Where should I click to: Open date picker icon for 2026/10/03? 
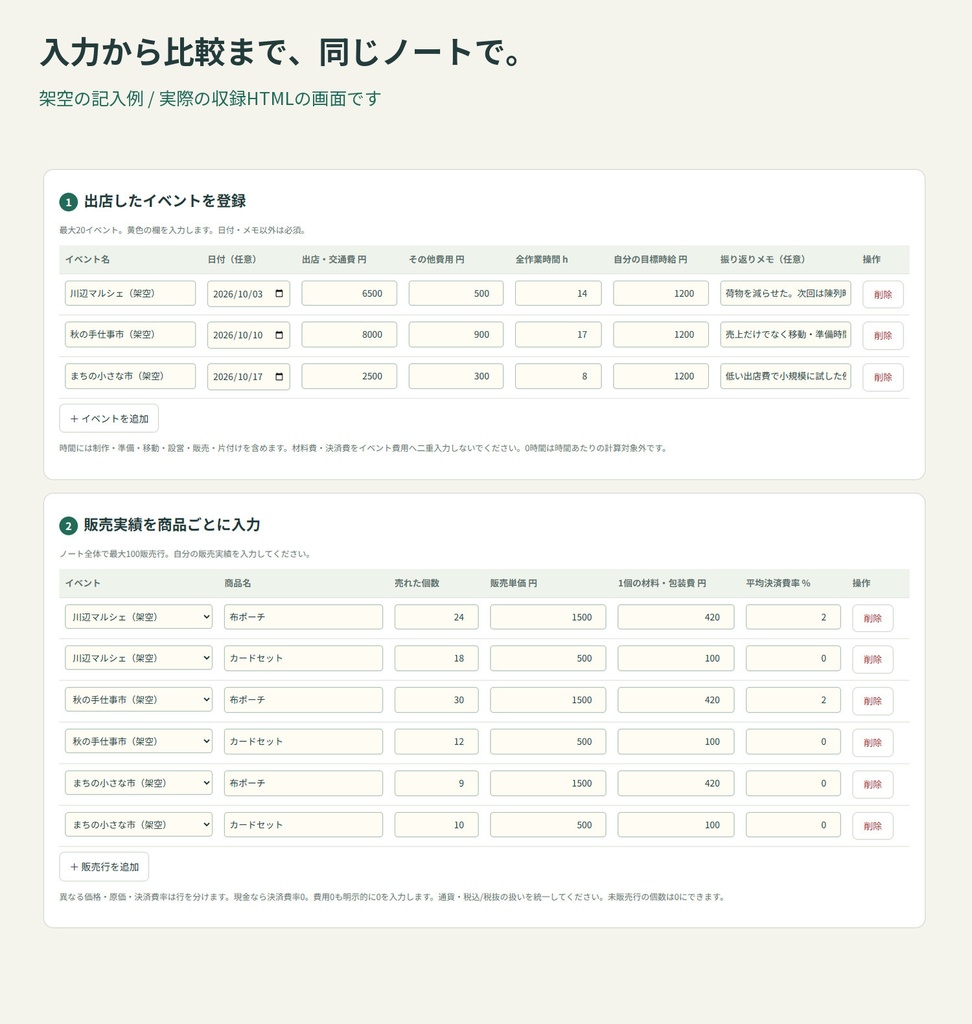click(279, 294)
